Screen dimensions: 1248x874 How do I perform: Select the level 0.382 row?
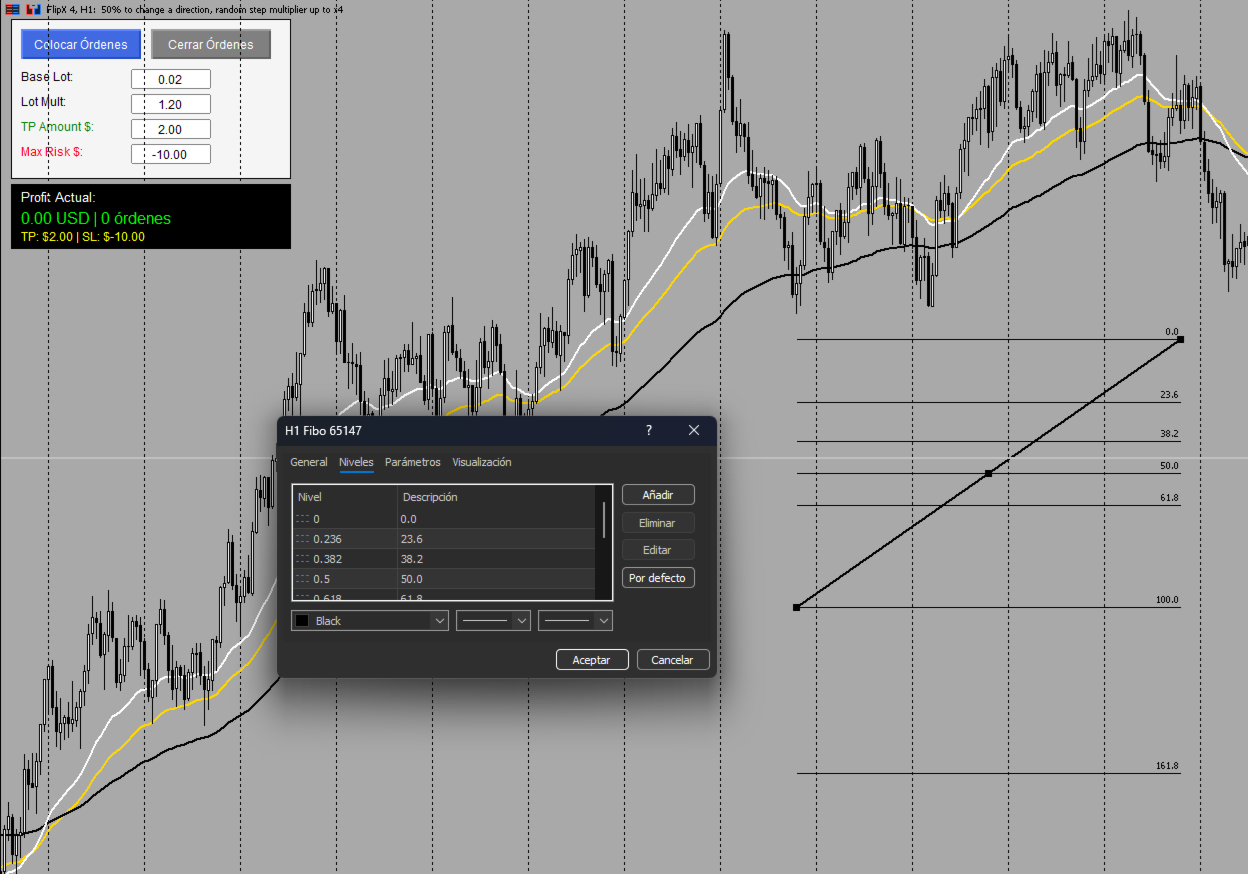[444, 559]
